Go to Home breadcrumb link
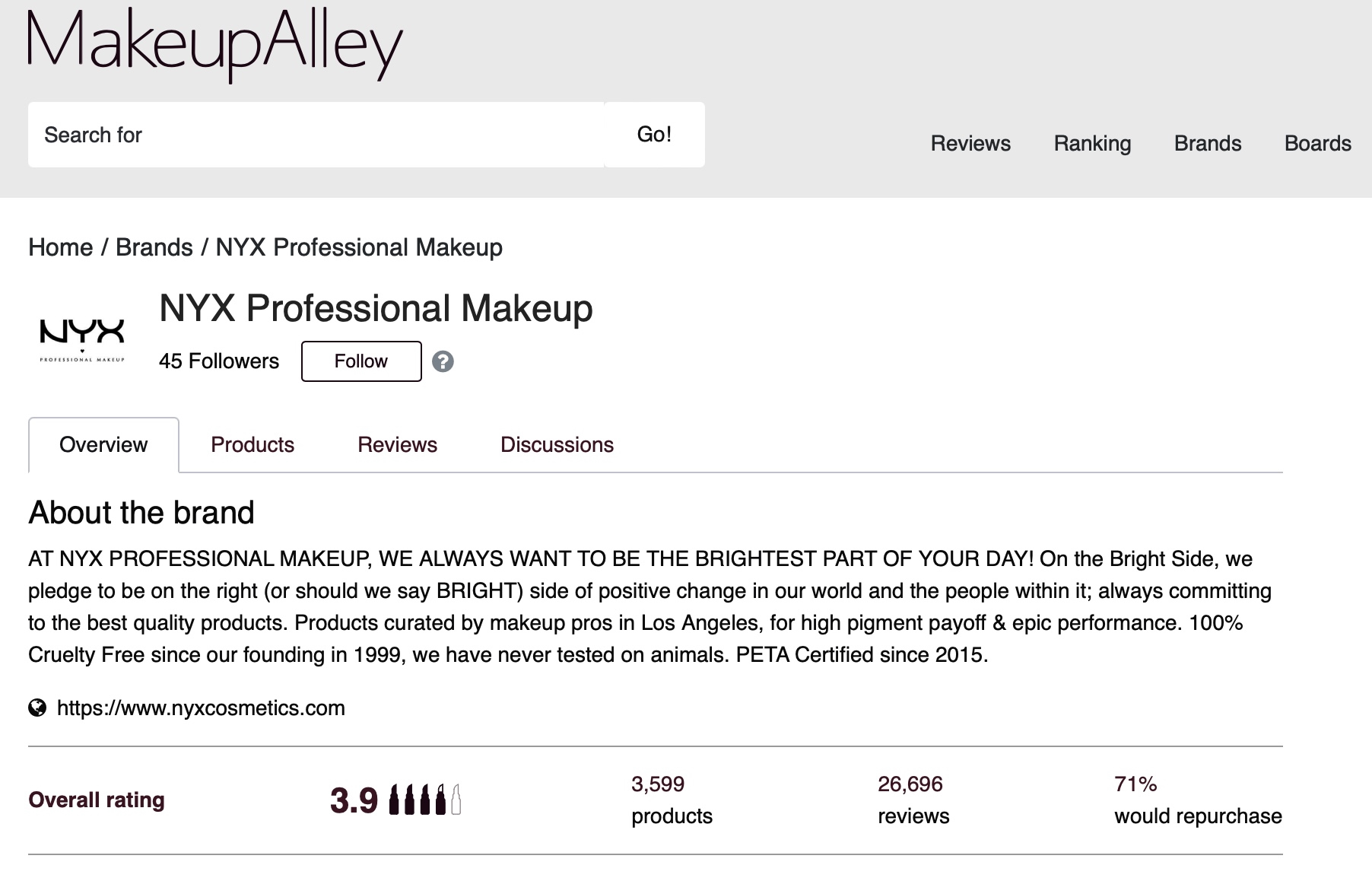The width and height of the screenshot is (1372, 881). click(x=61, y=247)
